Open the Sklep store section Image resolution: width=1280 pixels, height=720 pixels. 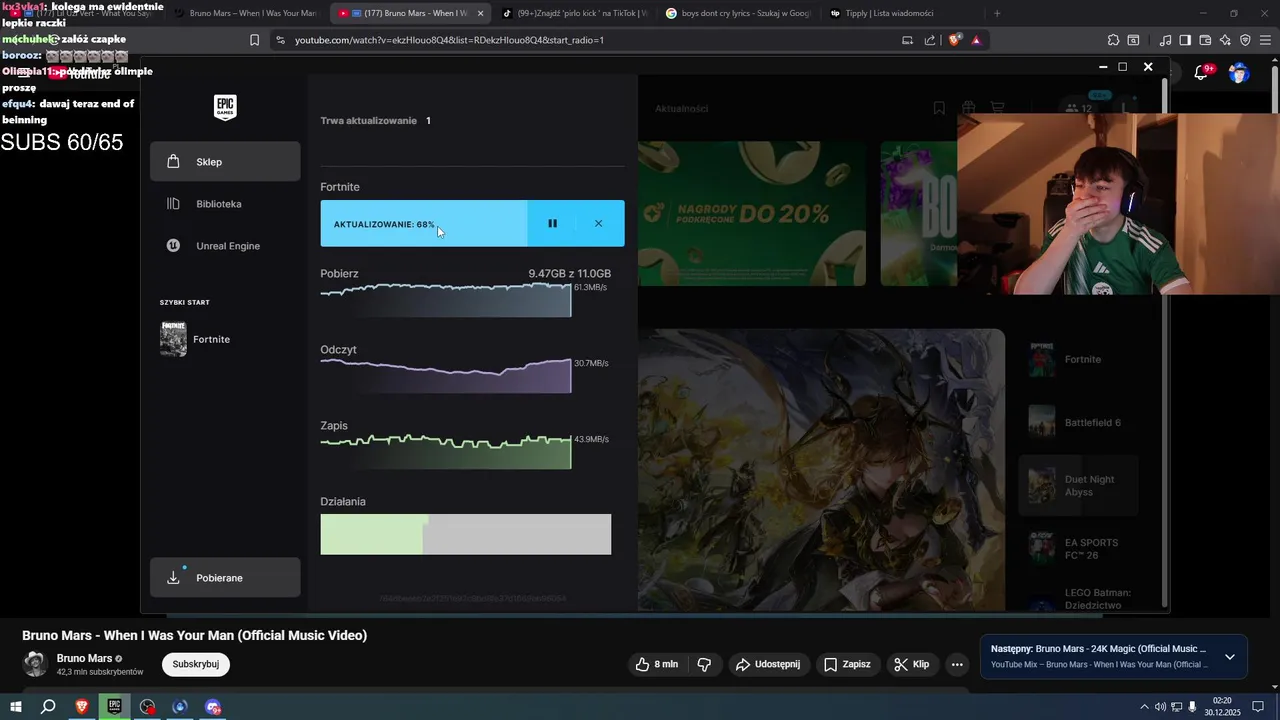[x=225, y=162]
